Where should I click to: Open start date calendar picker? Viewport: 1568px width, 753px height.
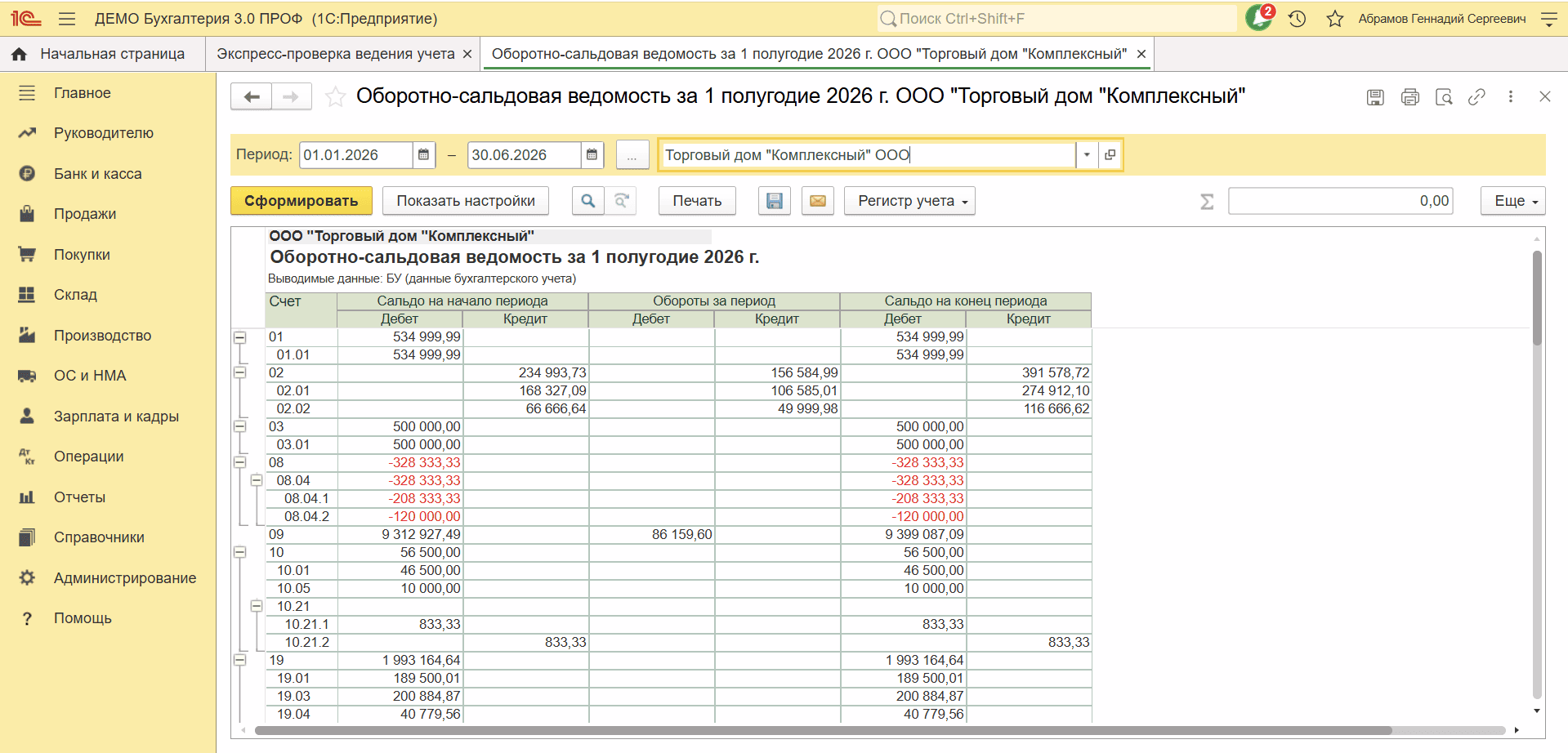click(423, 154)
